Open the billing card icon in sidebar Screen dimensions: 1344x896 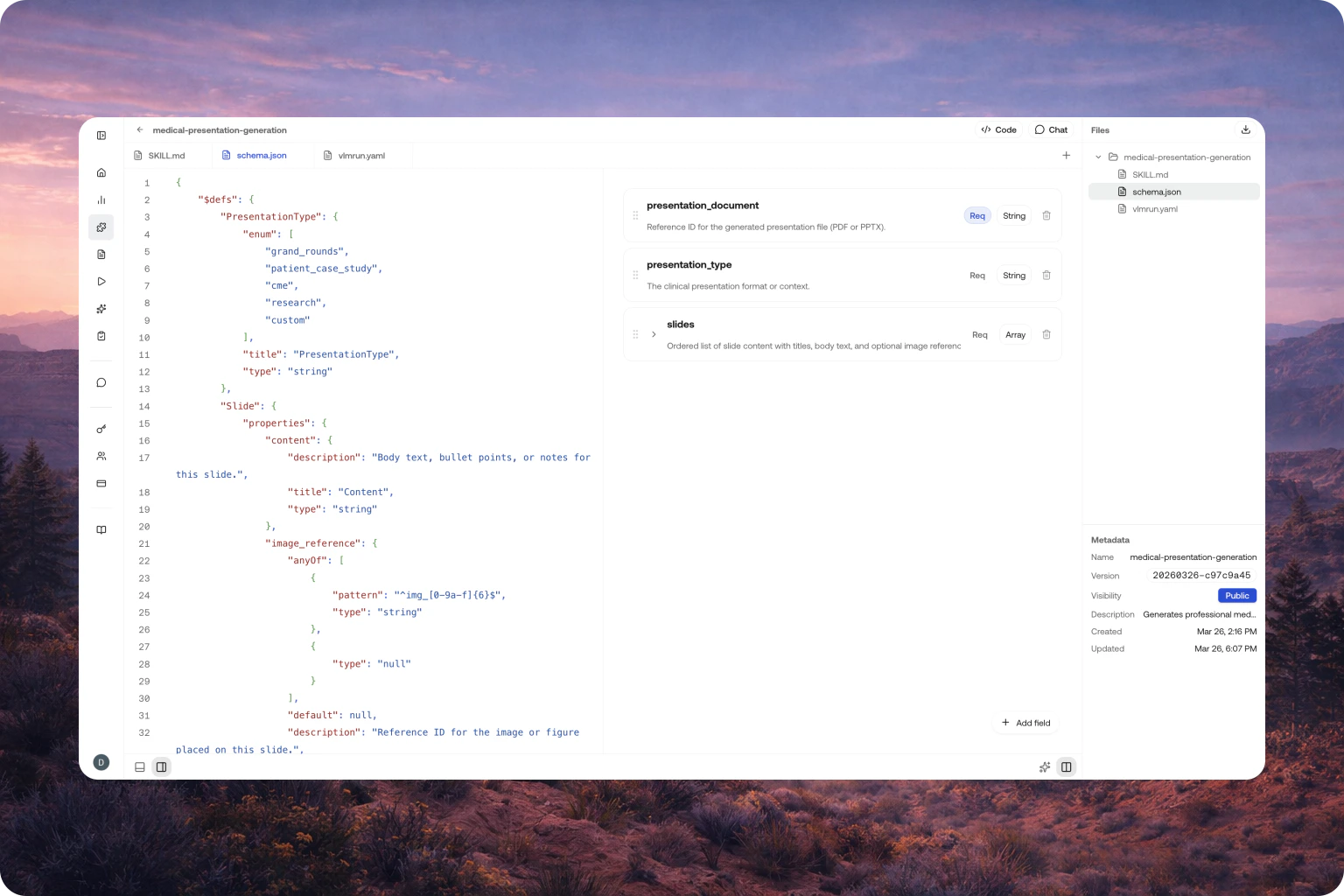101,483
